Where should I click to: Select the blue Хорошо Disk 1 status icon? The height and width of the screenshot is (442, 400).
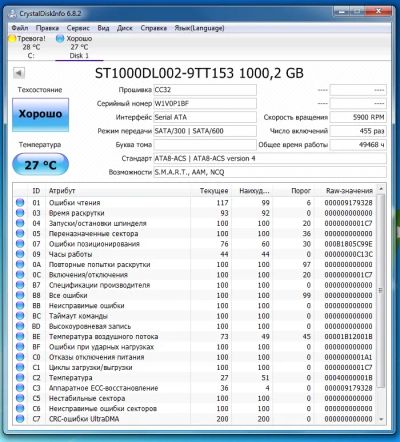tap(60, 39)
